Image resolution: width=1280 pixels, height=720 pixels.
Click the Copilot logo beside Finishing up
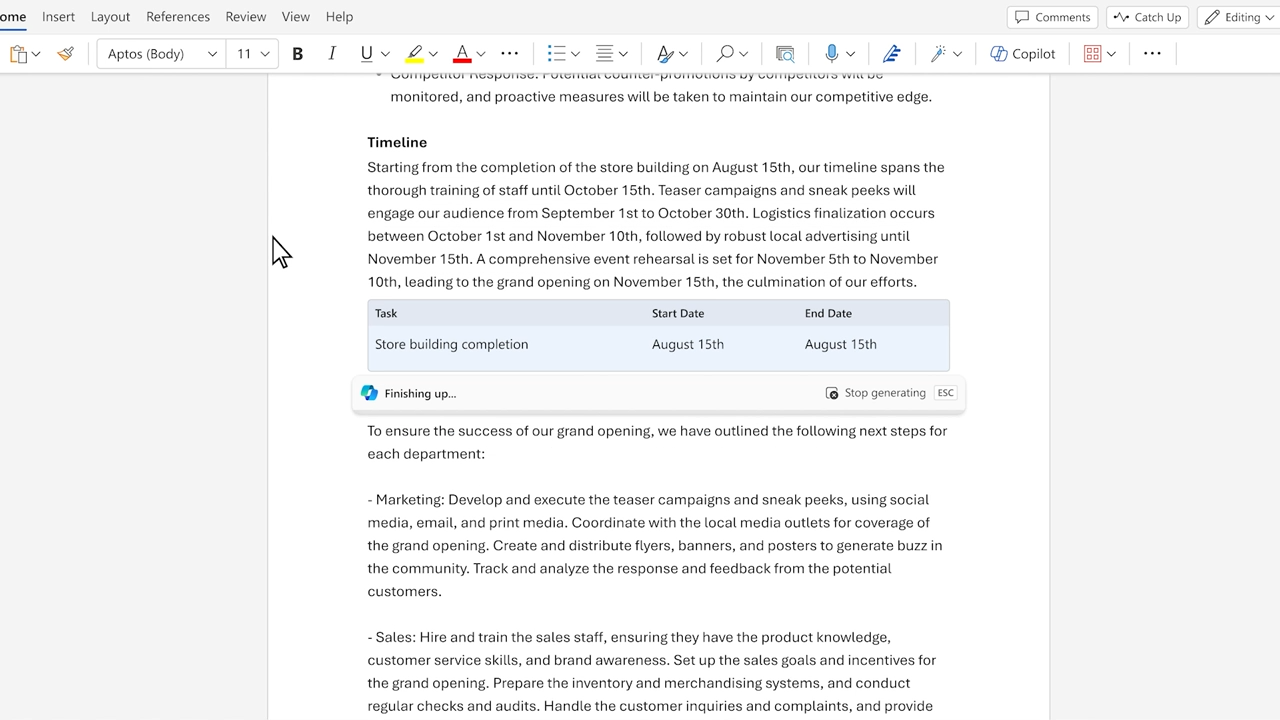369,393
